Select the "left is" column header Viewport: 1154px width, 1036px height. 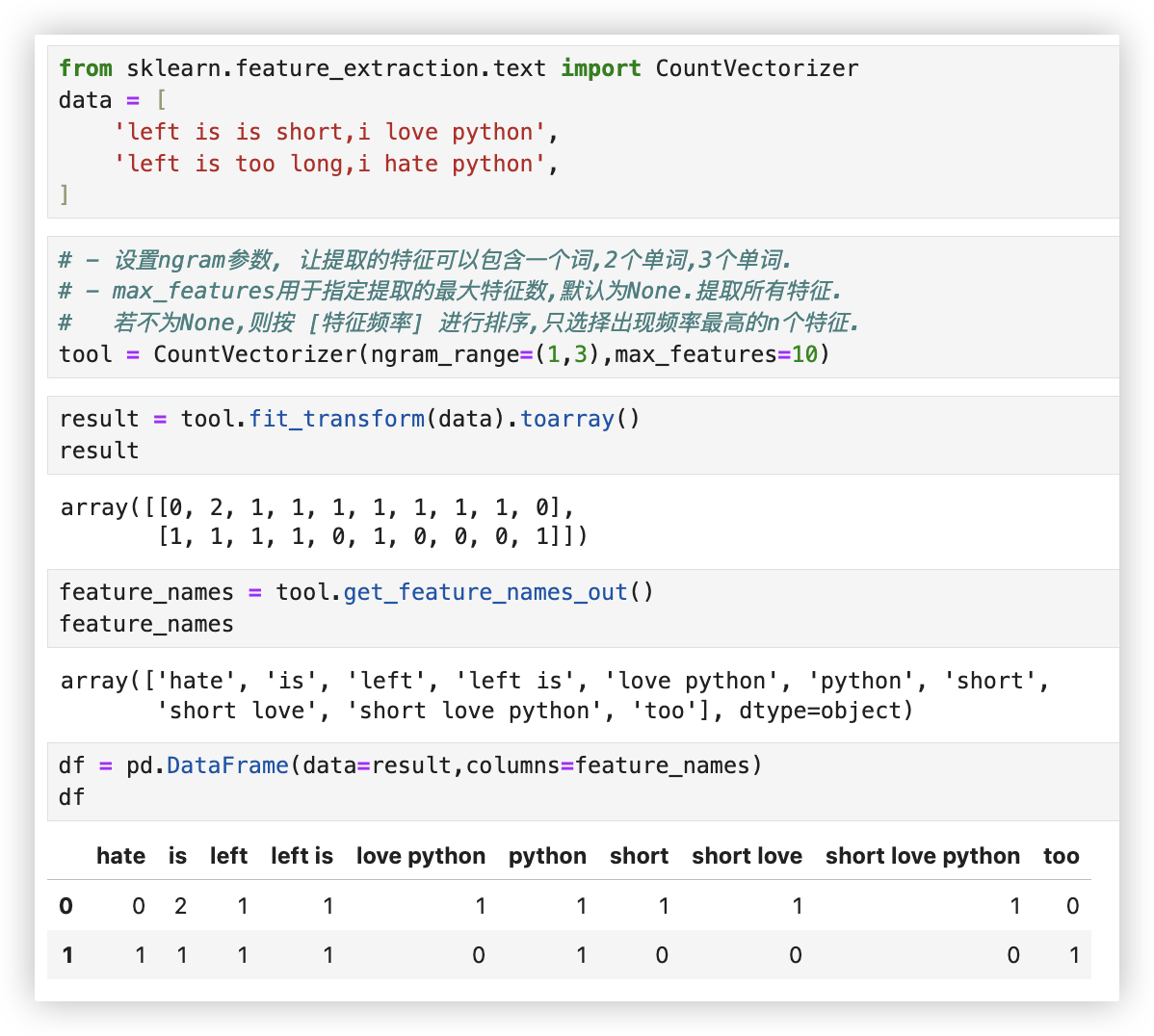click(302, 856)
